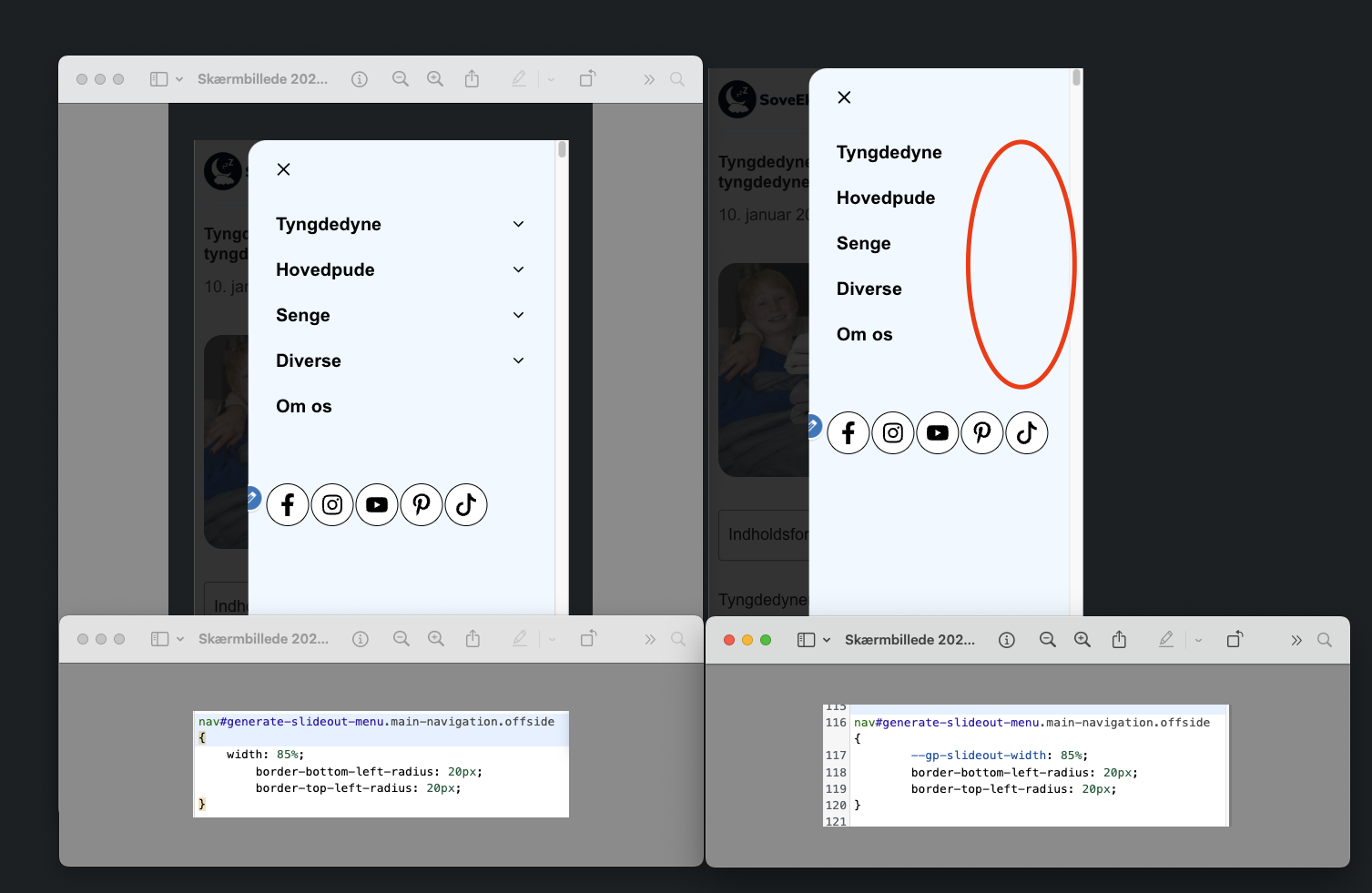1372x893 pixels.
Task: Close the slideout menu in the left screenshot
Action: 284,169
